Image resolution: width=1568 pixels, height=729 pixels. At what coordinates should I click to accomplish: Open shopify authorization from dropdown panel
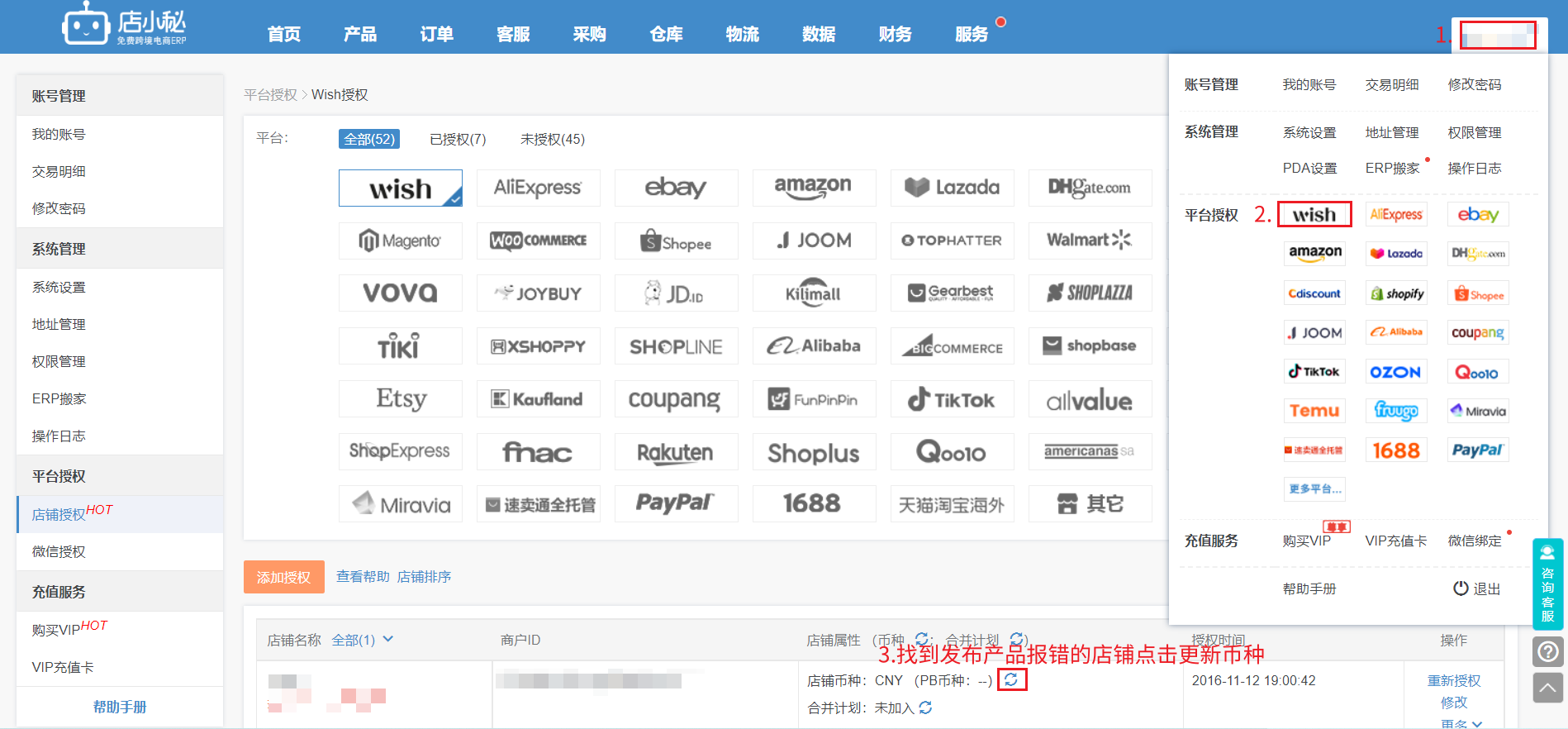coord(1396,293)
